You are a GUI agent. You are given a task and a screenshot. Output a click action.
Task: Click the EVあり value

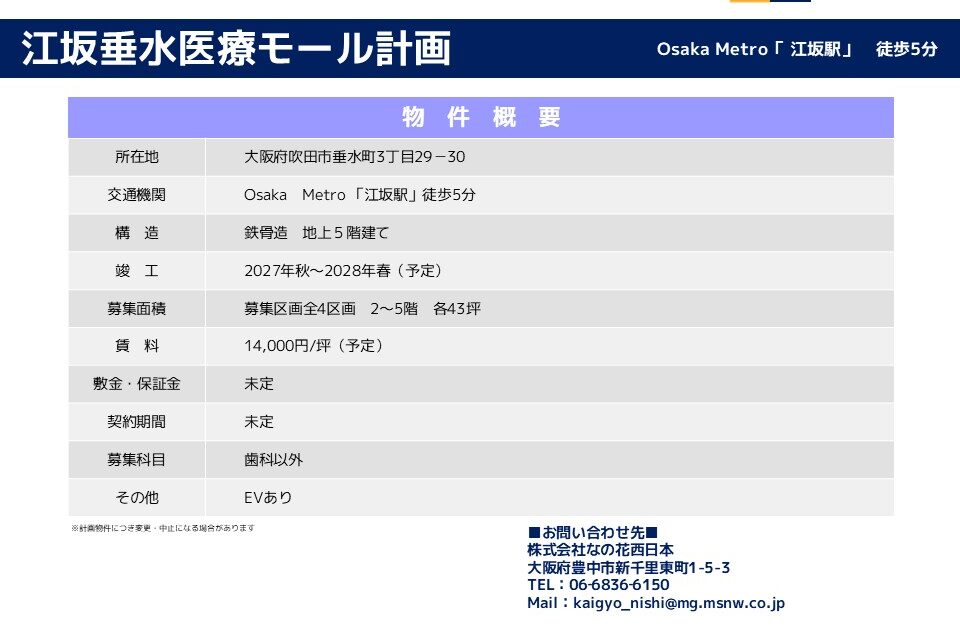pos(268,497)
